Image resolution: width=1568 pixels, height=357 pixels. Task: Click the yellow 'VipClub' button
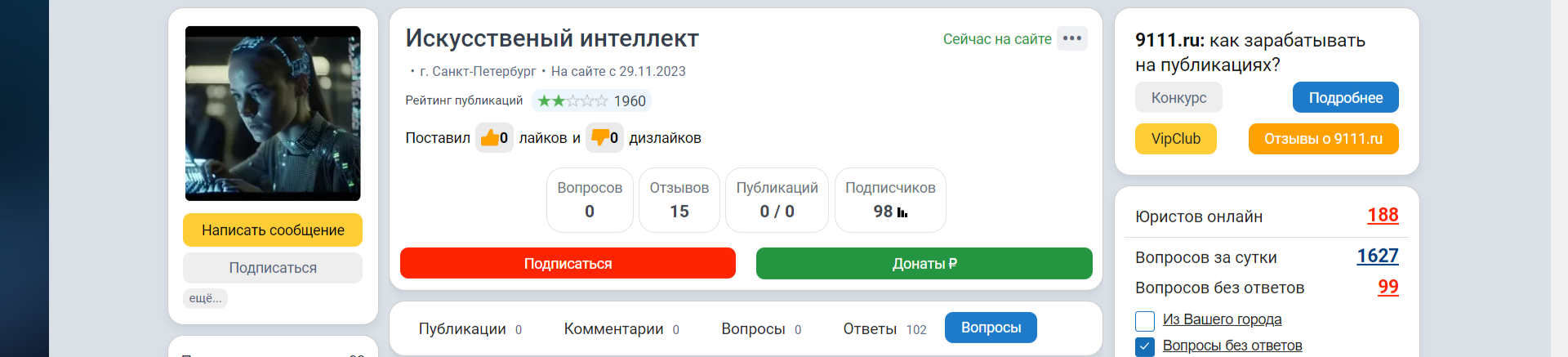(x=1175, y=139)
